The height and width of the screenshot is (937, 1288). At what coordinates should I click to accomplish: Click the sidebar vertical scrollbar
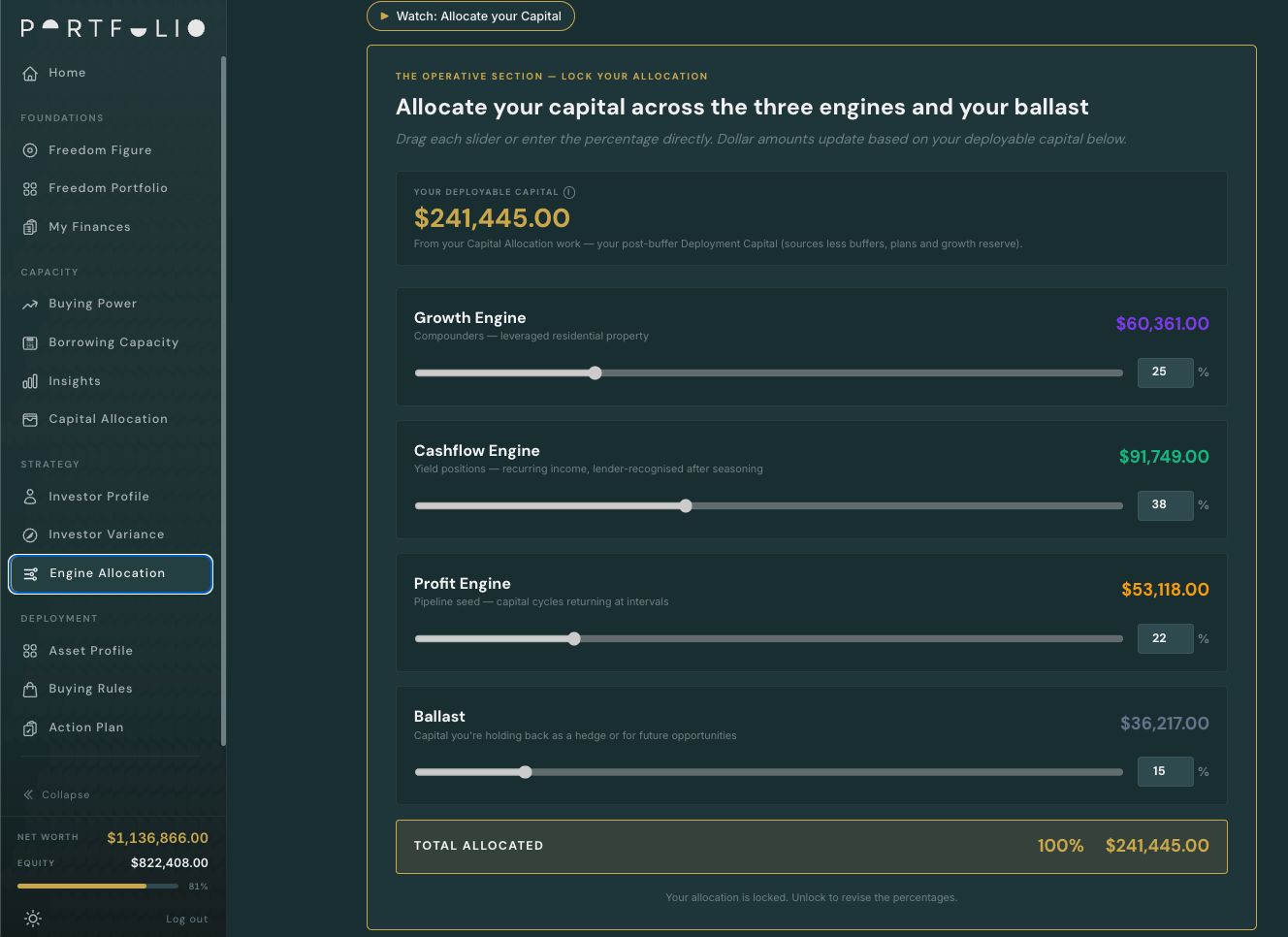pyautogui.click(x=224, y=401)
